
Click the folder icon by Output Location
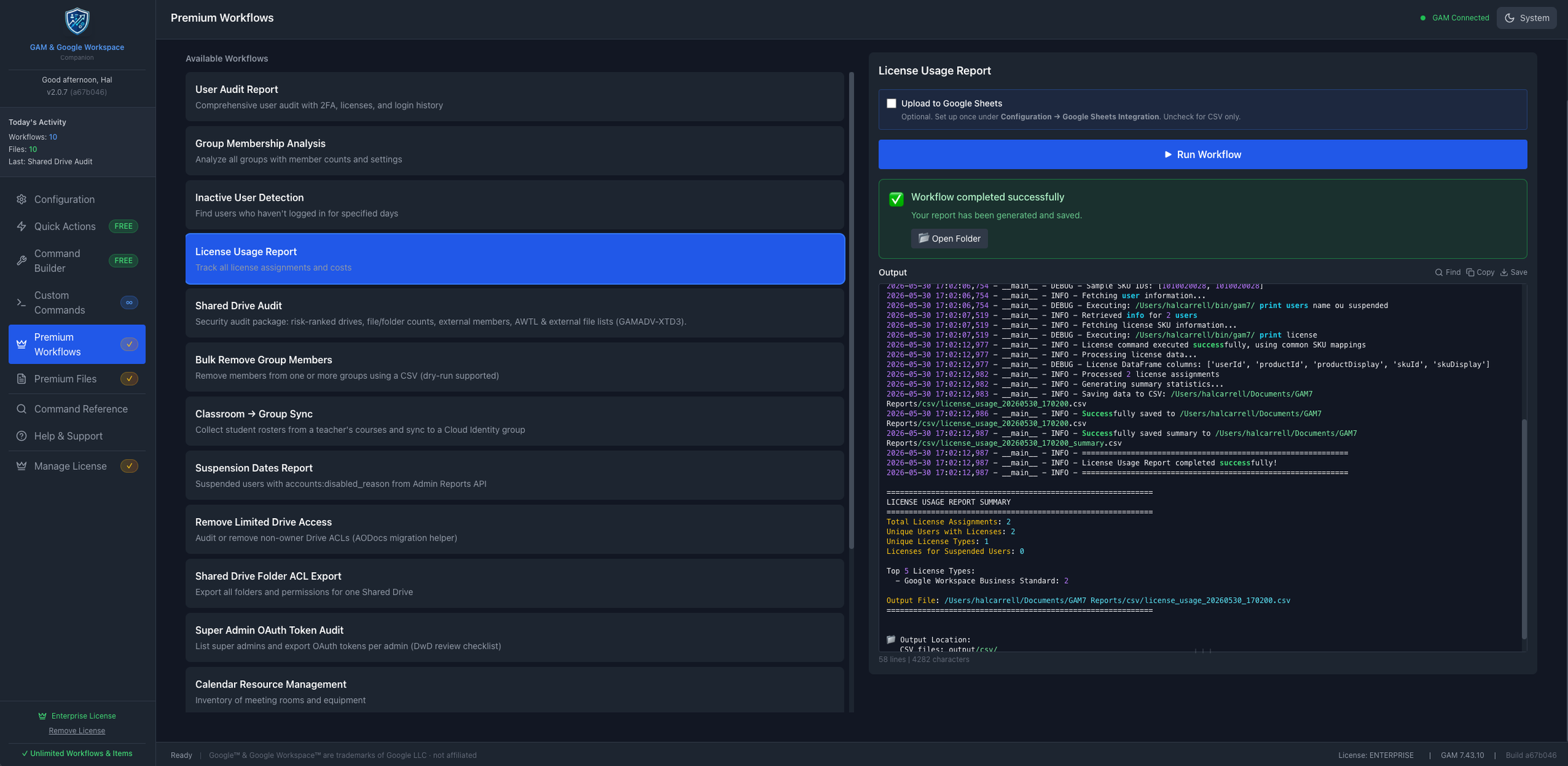click(x=891, y=639)
